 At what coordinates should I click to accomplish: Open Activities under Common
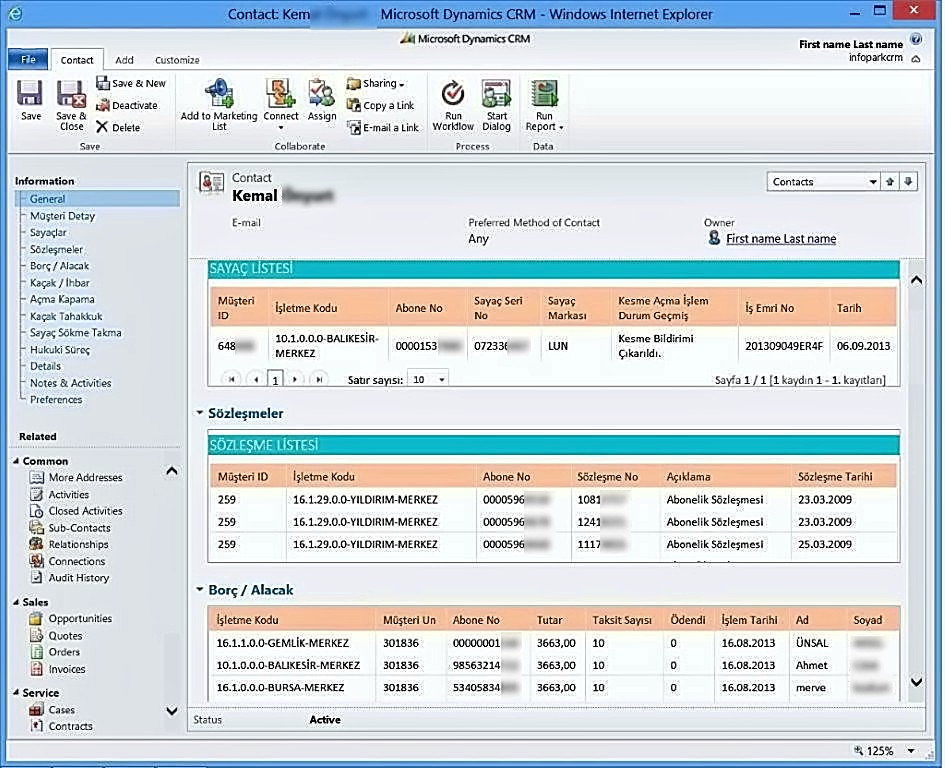[x=60, y=494]
